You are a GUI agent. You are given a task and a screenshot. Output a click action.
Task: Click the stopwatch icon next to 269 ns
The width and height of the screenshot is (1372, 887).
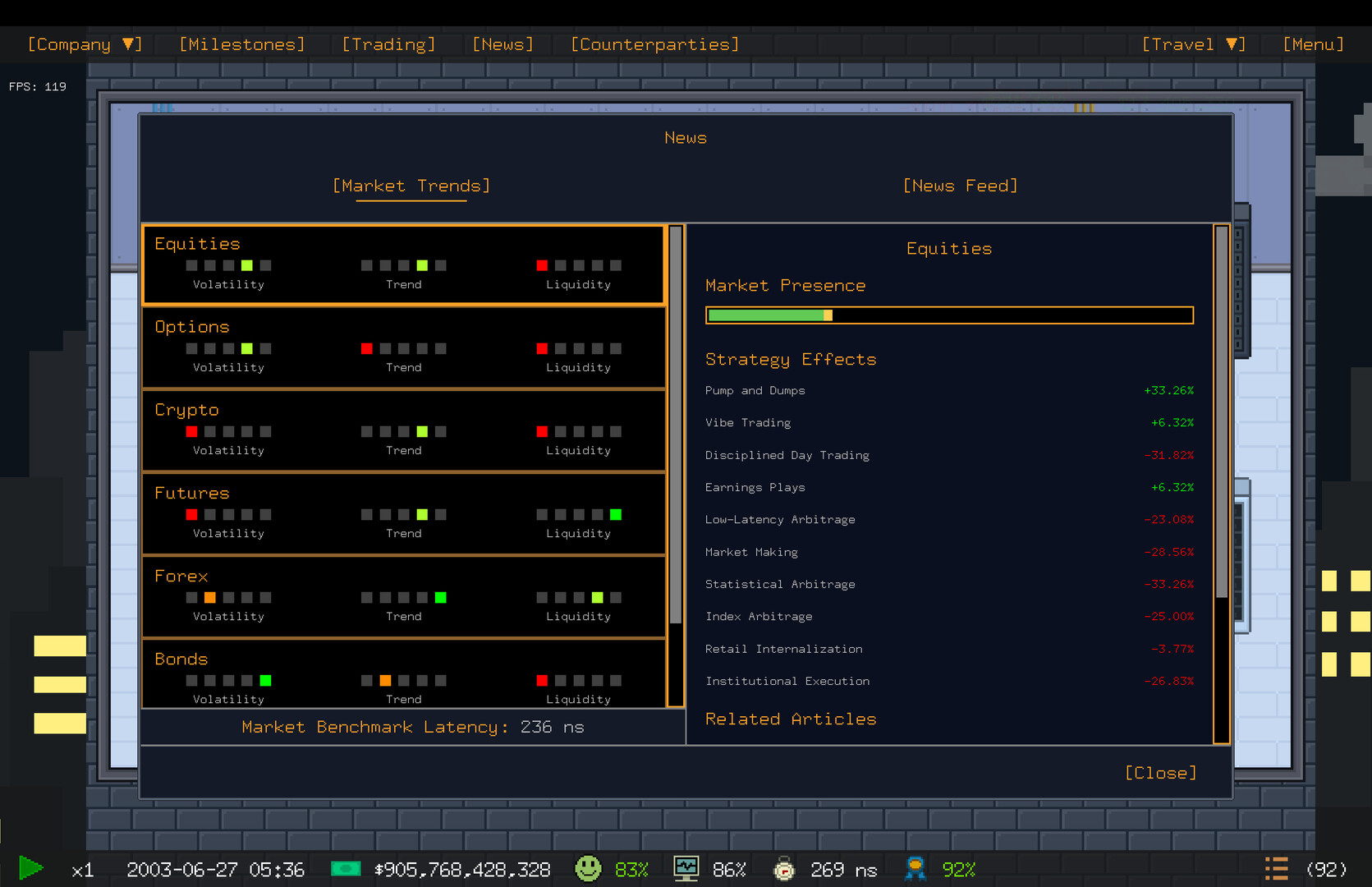tap(784, 868)
